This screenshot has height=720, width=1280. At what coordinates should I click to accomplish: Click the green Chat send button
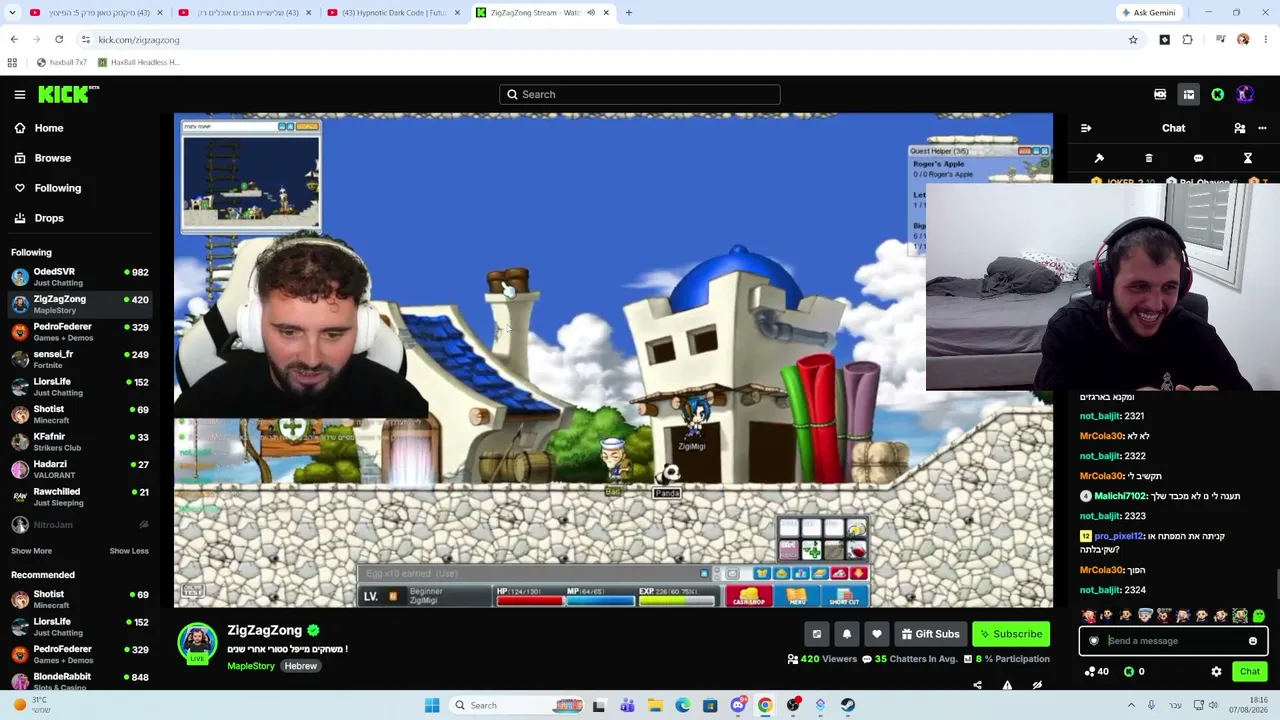pos(1250,672)
